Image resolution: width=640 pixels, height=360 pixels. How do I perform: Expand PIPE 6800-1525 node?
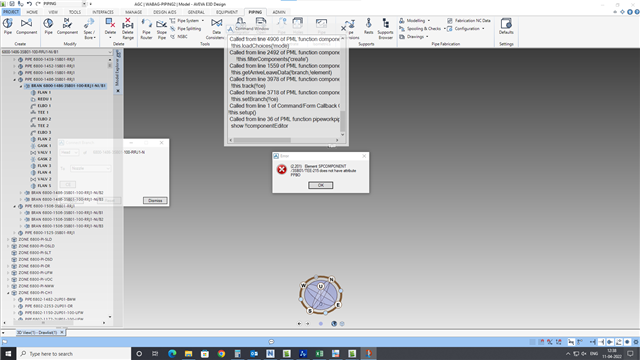point(14,233)
